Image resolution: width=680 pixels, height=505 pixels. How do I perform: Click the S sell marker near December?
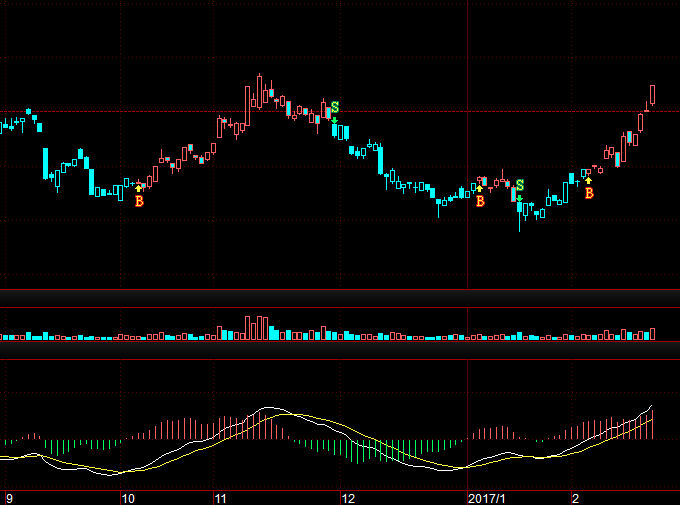[x=335, y=107]
